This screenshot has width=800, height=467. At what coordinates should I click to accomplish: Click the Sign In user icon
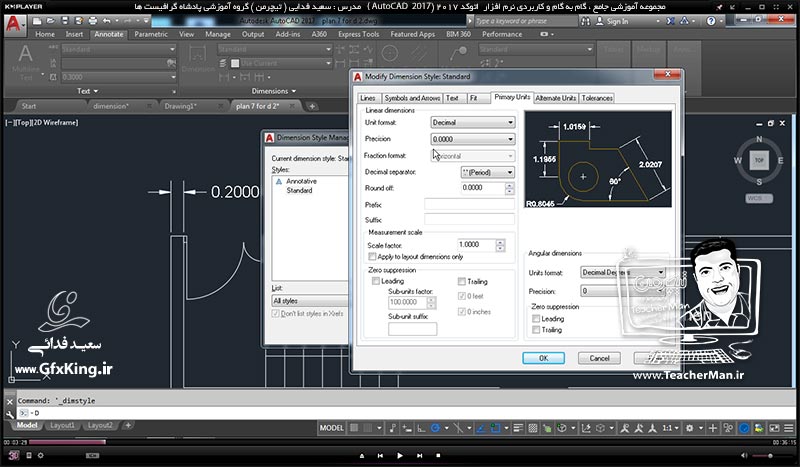pyautogui.click(x=599, y=21)
